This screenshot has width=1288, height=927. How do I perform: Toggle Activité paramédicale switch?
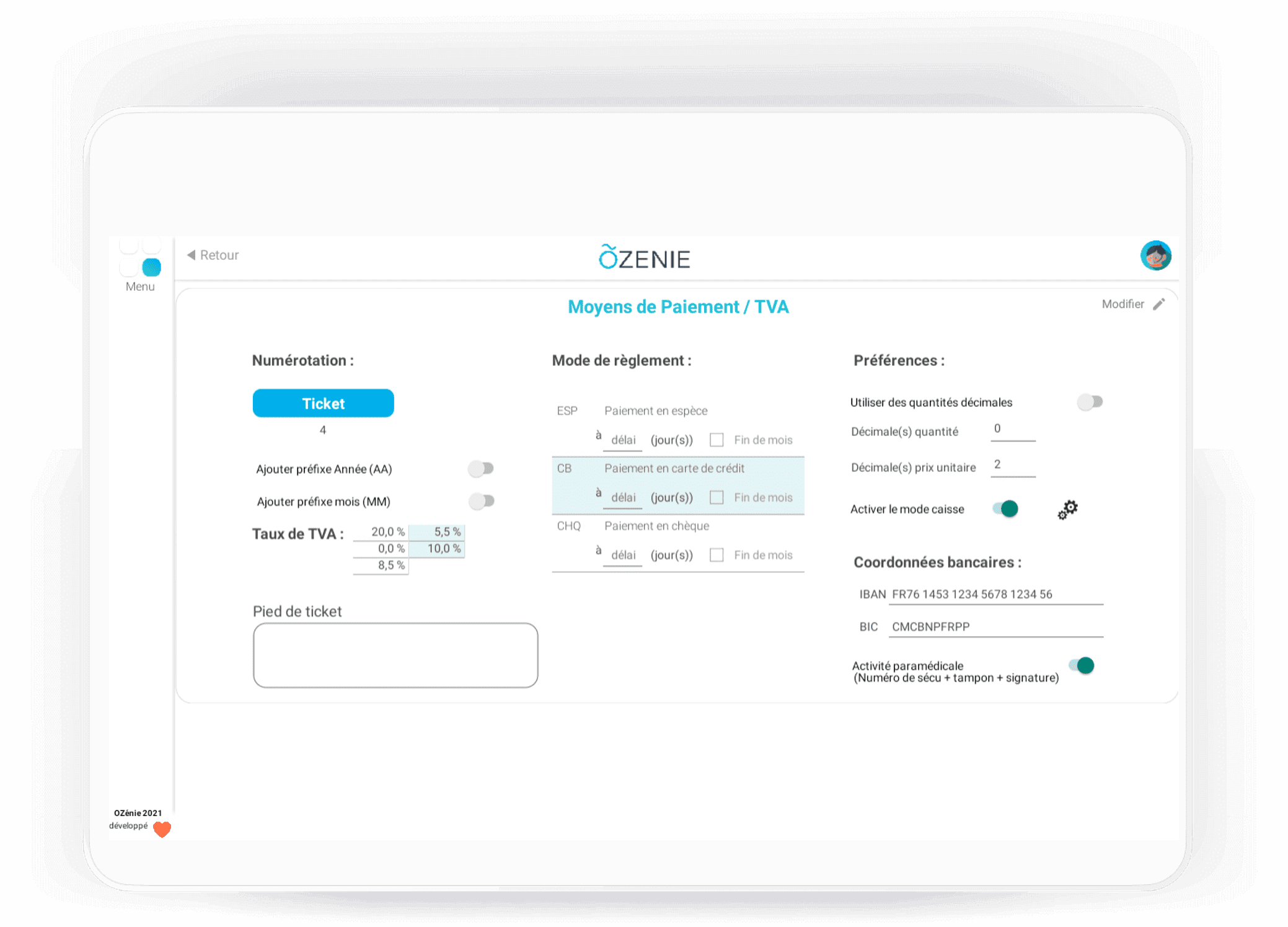coord(1082,665)
